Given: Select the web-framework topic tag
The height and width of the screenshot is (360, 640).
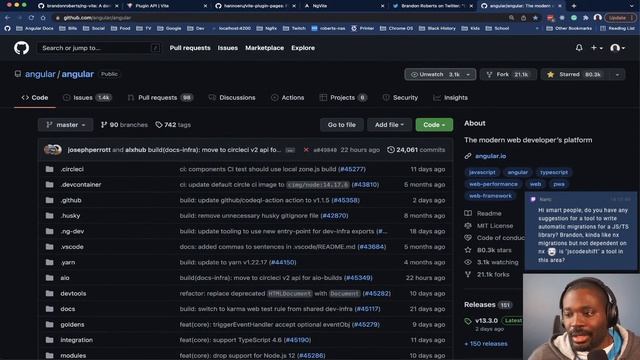Looking at the screenshot, I should point(490,196).
